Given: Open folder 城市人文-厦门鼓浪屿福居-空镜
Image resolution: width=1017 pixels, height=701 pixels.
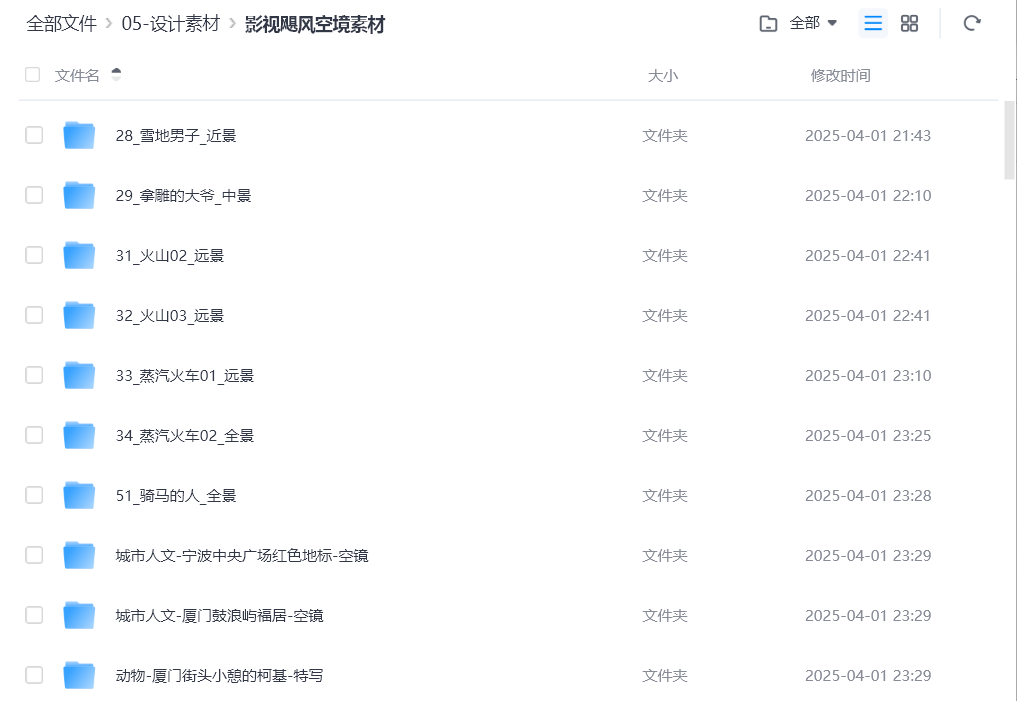Looking at the screenshot, I should [x=219, y=615].
